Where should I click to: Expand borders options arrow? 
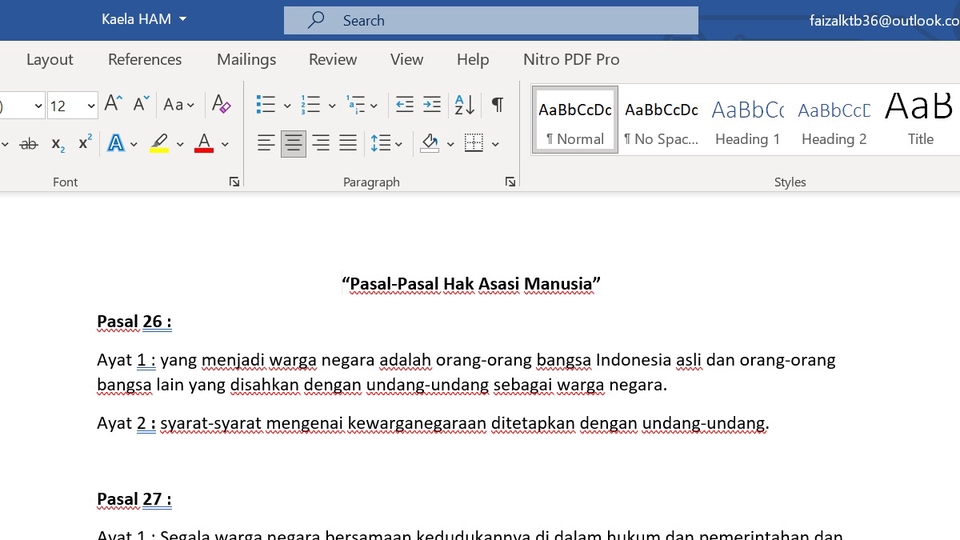(x=495, y=144)
